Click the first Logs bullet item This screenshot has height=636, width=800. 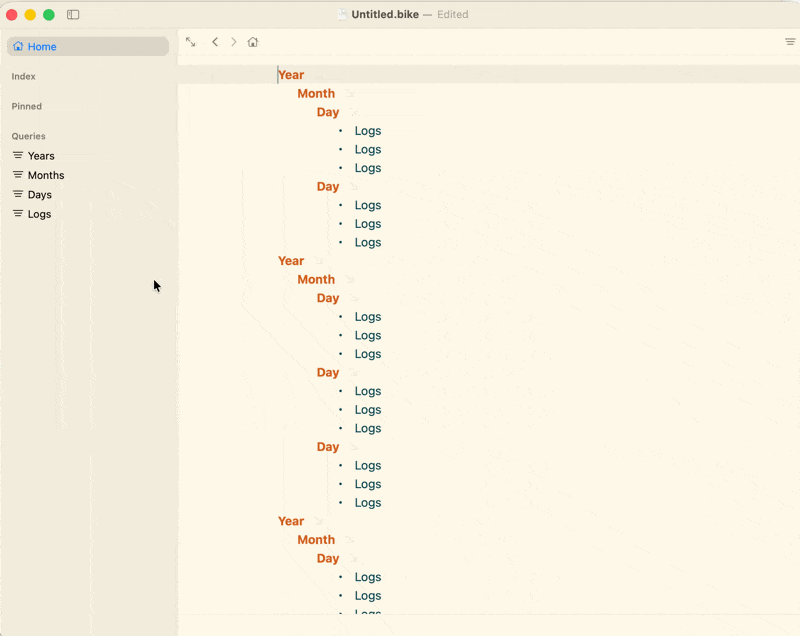click(368, 131)
